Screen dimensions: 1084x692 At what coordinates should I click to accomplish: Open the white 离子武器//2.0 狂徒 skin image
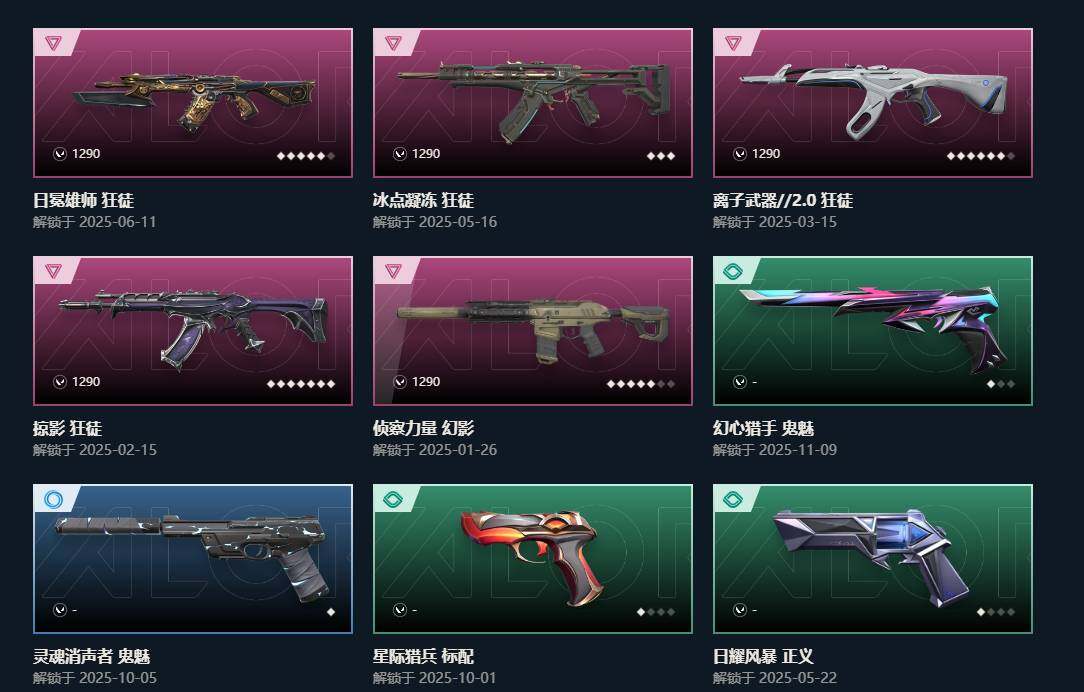(x=872, y=100)
